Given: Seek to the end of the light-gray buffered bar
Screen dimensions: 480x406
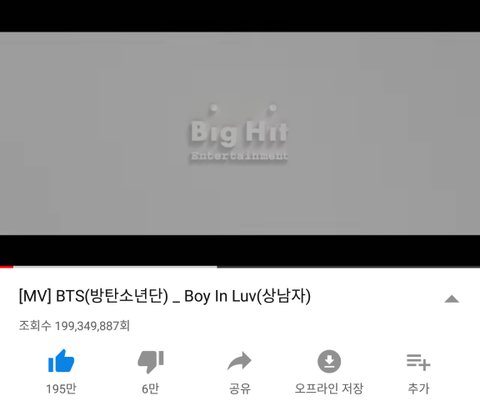Looking at the screenshot, I should tap(215, 267).
